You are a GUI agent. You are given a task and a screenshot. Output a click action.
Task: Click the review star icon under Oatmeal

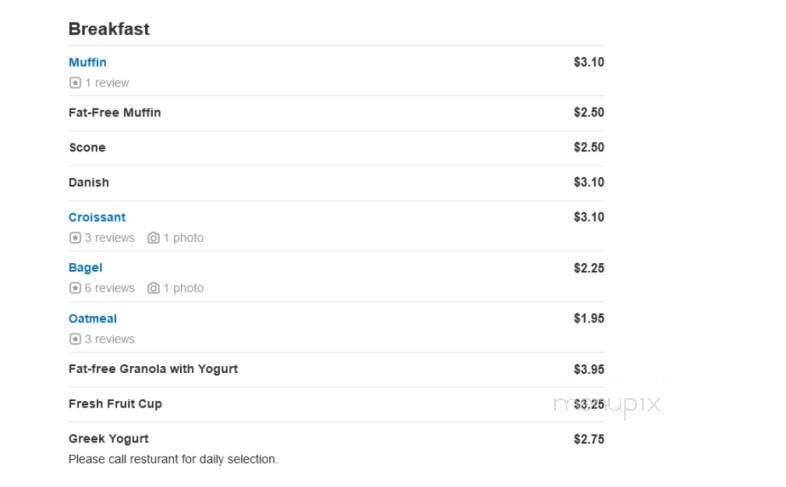(x=75, y=339)
